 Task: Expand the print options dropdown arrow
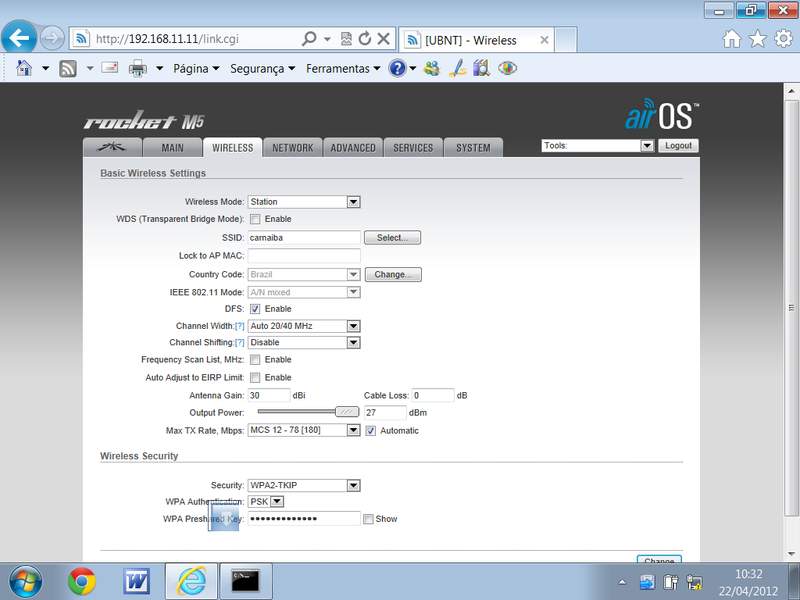point(160,68)
